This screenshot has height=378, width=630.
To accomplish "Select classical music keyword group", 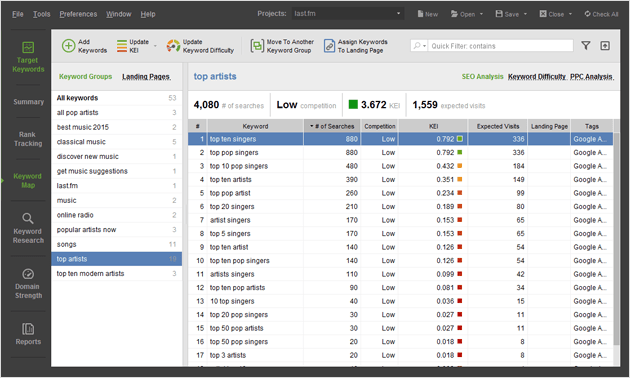I will click(x=117, y=142).
